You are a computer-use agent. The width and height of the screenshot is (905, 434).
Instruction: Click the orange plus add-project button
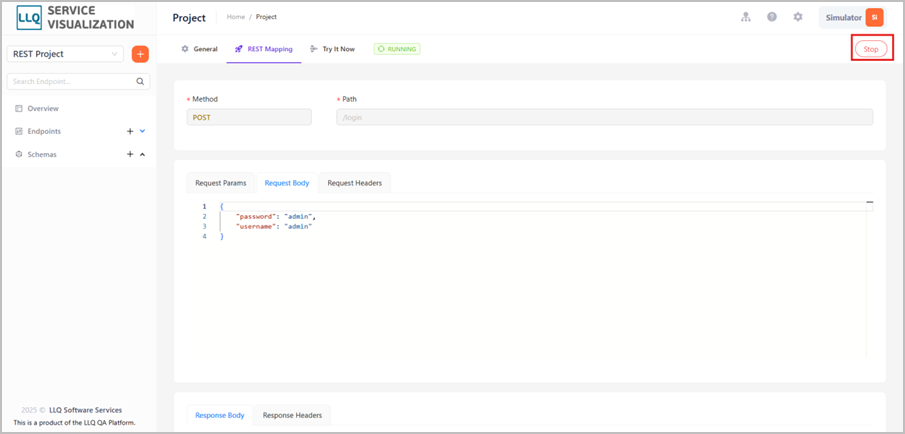140,54
